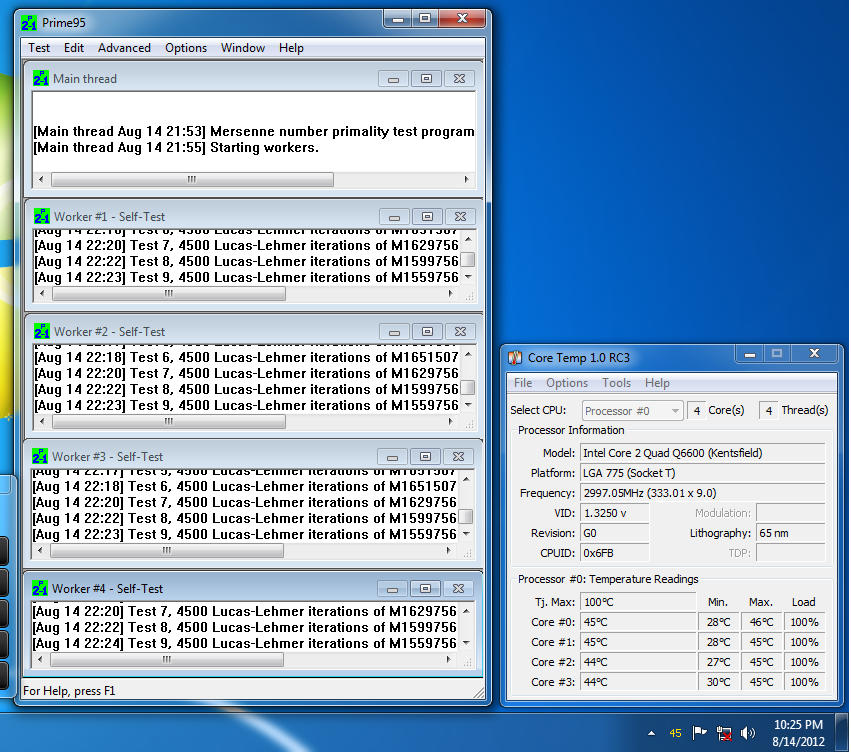Click Main thread scroll right arrow

point(466,180)
